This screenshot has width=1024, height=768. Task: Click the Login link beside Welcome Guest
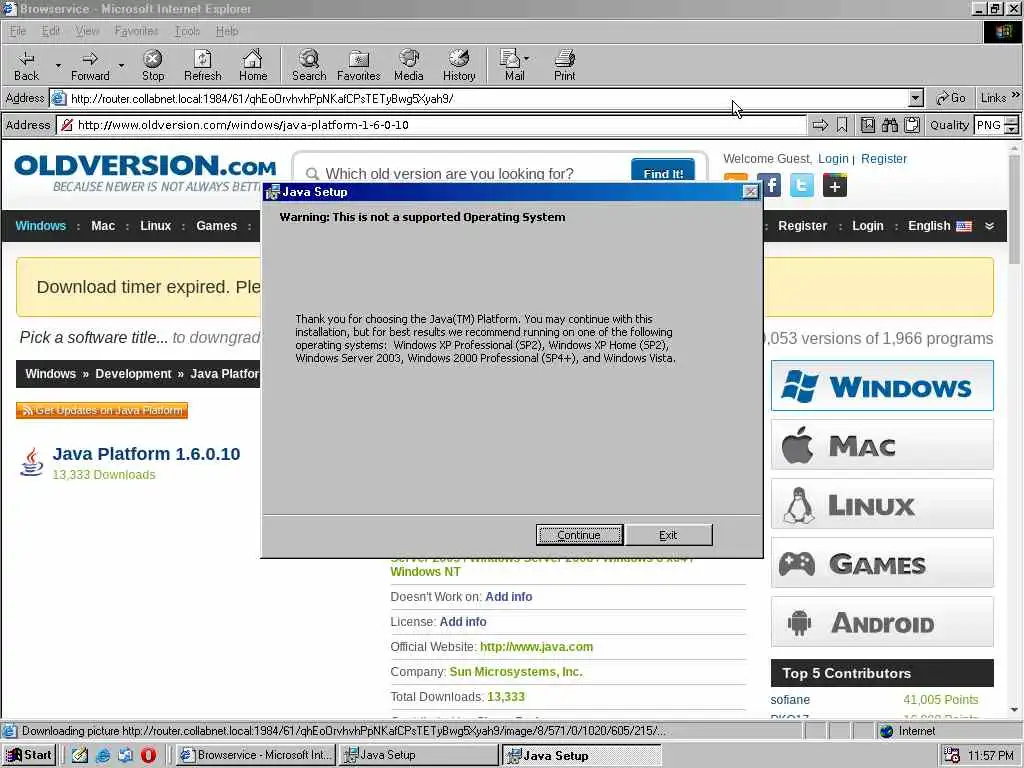833,159
